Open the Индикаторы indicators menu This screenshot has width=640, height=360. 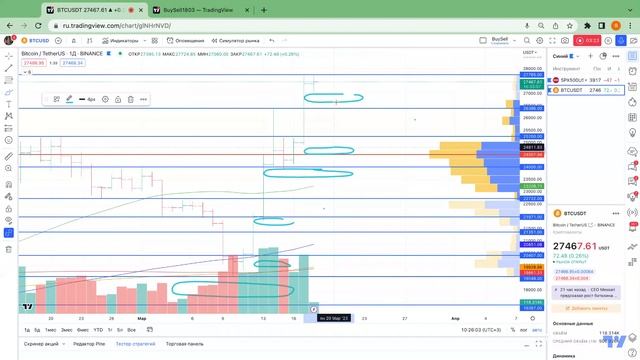tap(120, 40)
